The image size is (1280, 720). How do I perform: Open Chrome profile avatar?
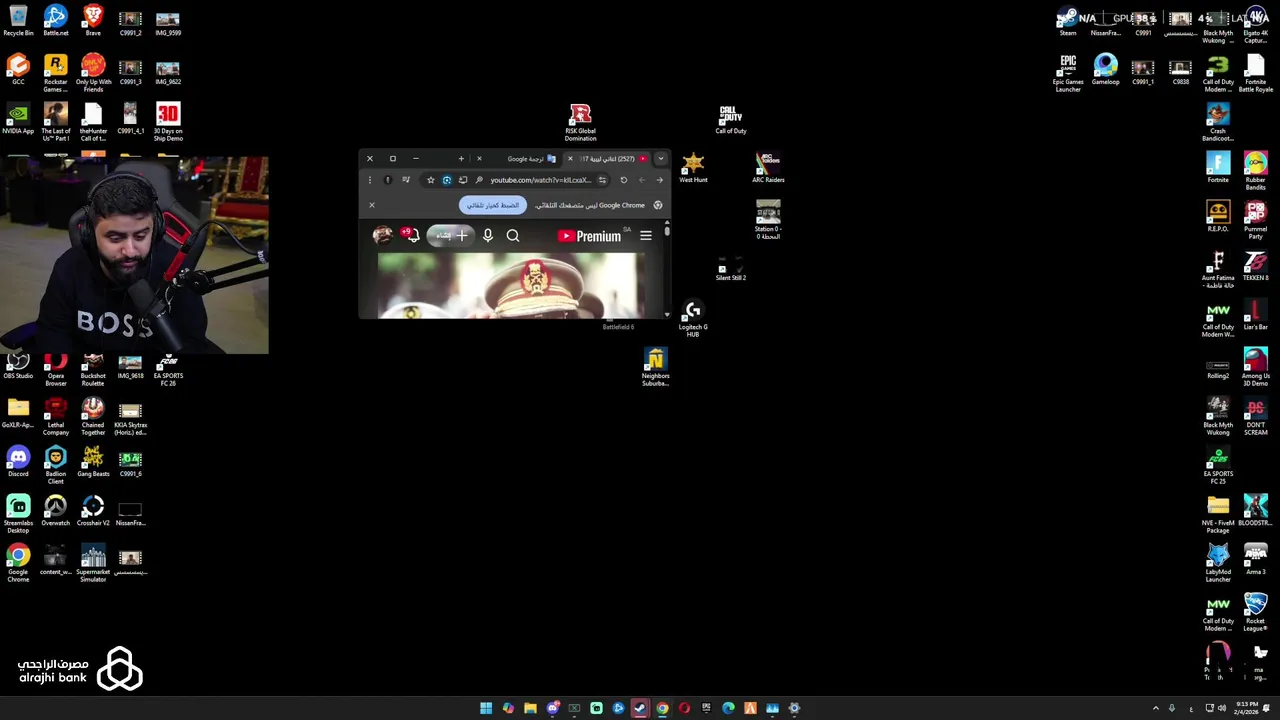387,180
